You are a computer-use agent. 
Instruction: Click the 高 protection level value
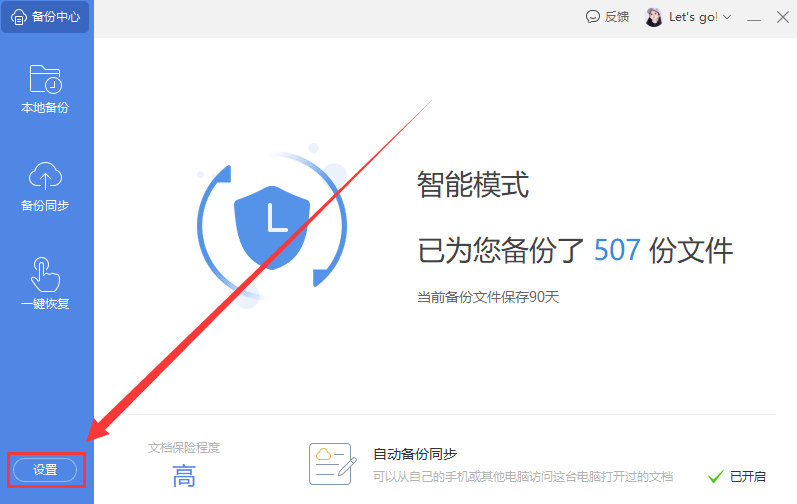[184, 476]
